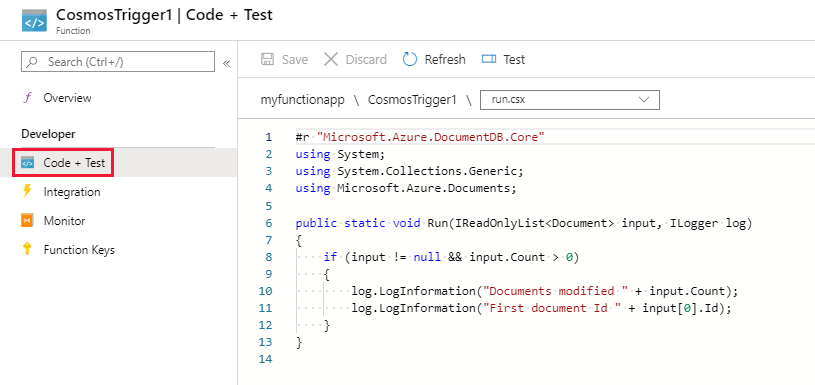Click the Integration lightning bolt icon
Screen dimensions: 815x385
point(28,191)
